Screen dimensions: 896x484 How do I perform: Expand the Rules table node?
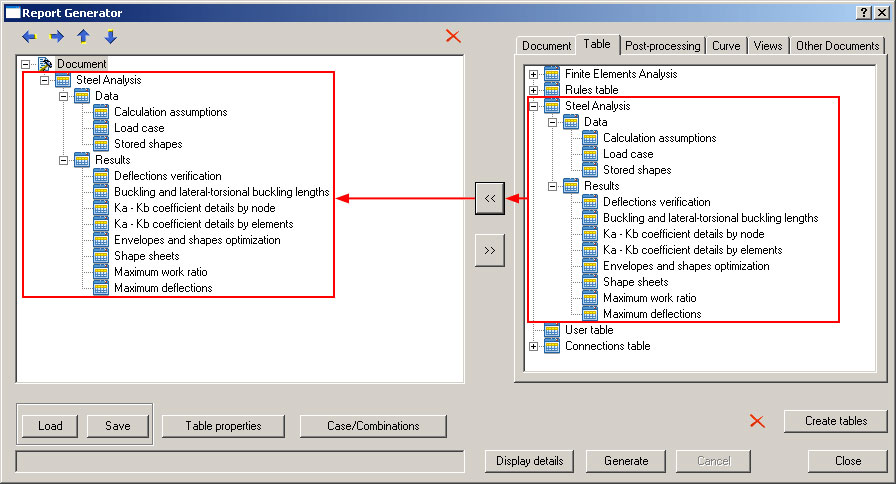[x=534, y=90]
